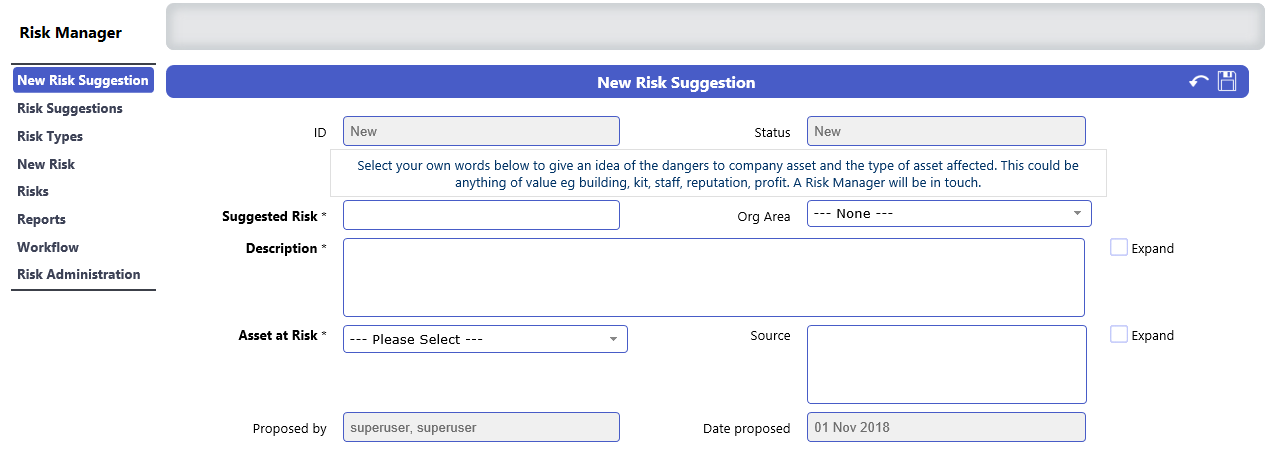Enable Expand checkbox beside Description
Viewport: 1269px width, 454px height.
[x=1119, y=247]
